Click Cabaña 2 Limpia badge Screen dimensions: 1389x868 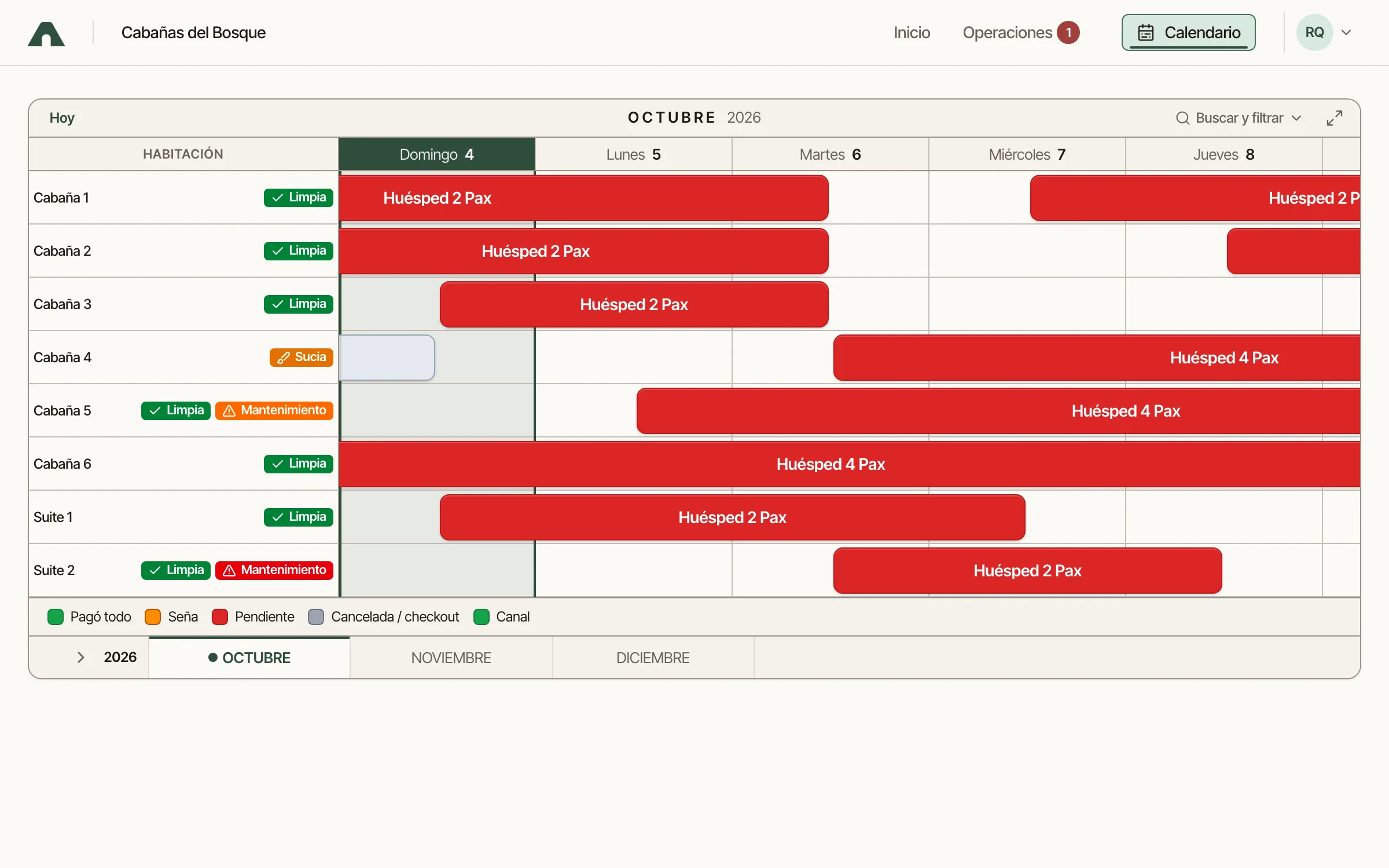pyautogui.click(x=299, y=251)
